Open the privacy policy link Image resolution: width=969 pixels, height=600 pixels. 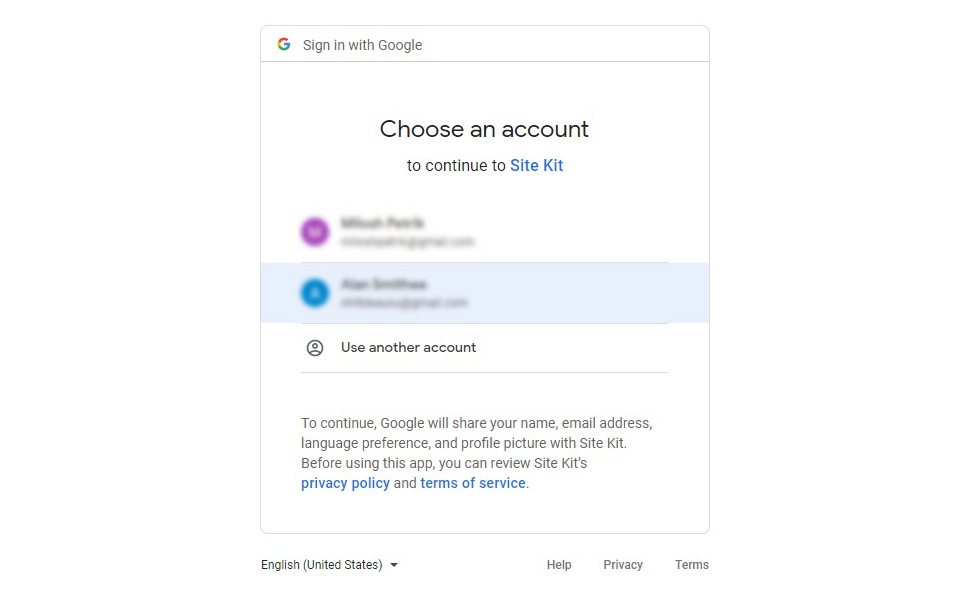point(345,483)
